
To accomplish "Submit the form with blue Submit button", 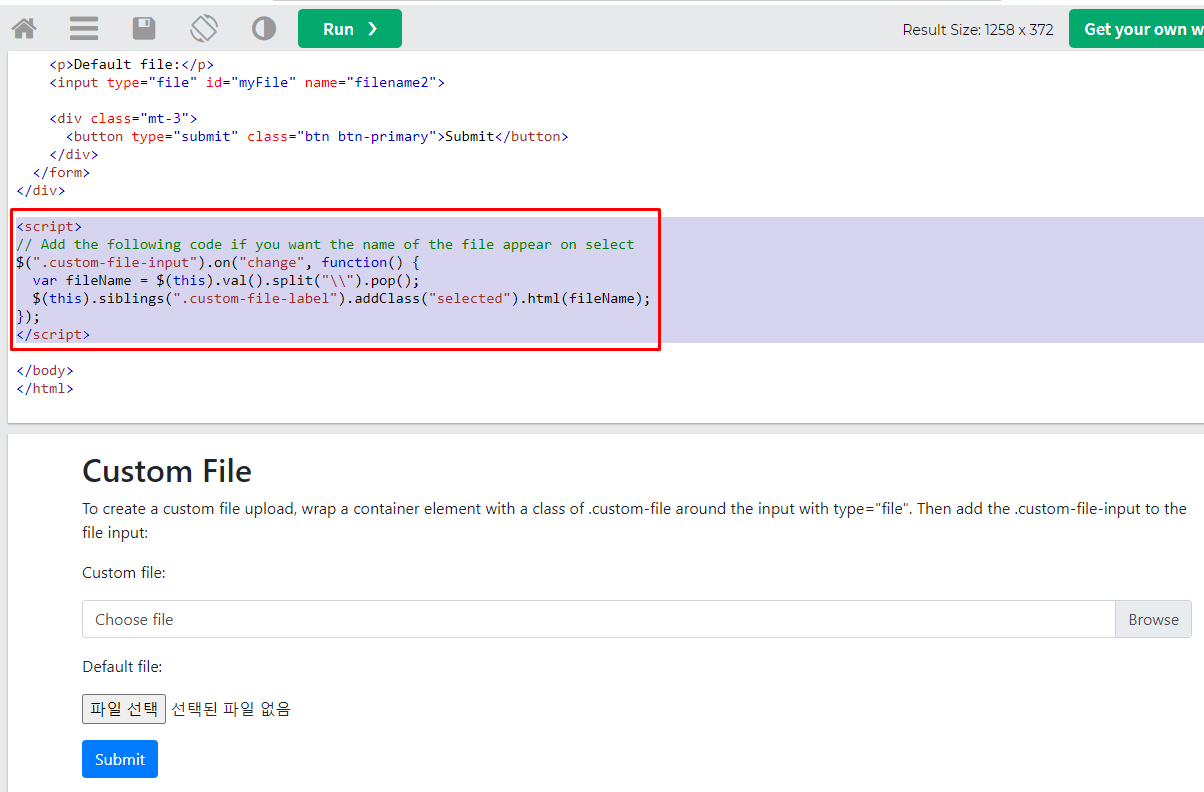I will click(x=120, y=759).
